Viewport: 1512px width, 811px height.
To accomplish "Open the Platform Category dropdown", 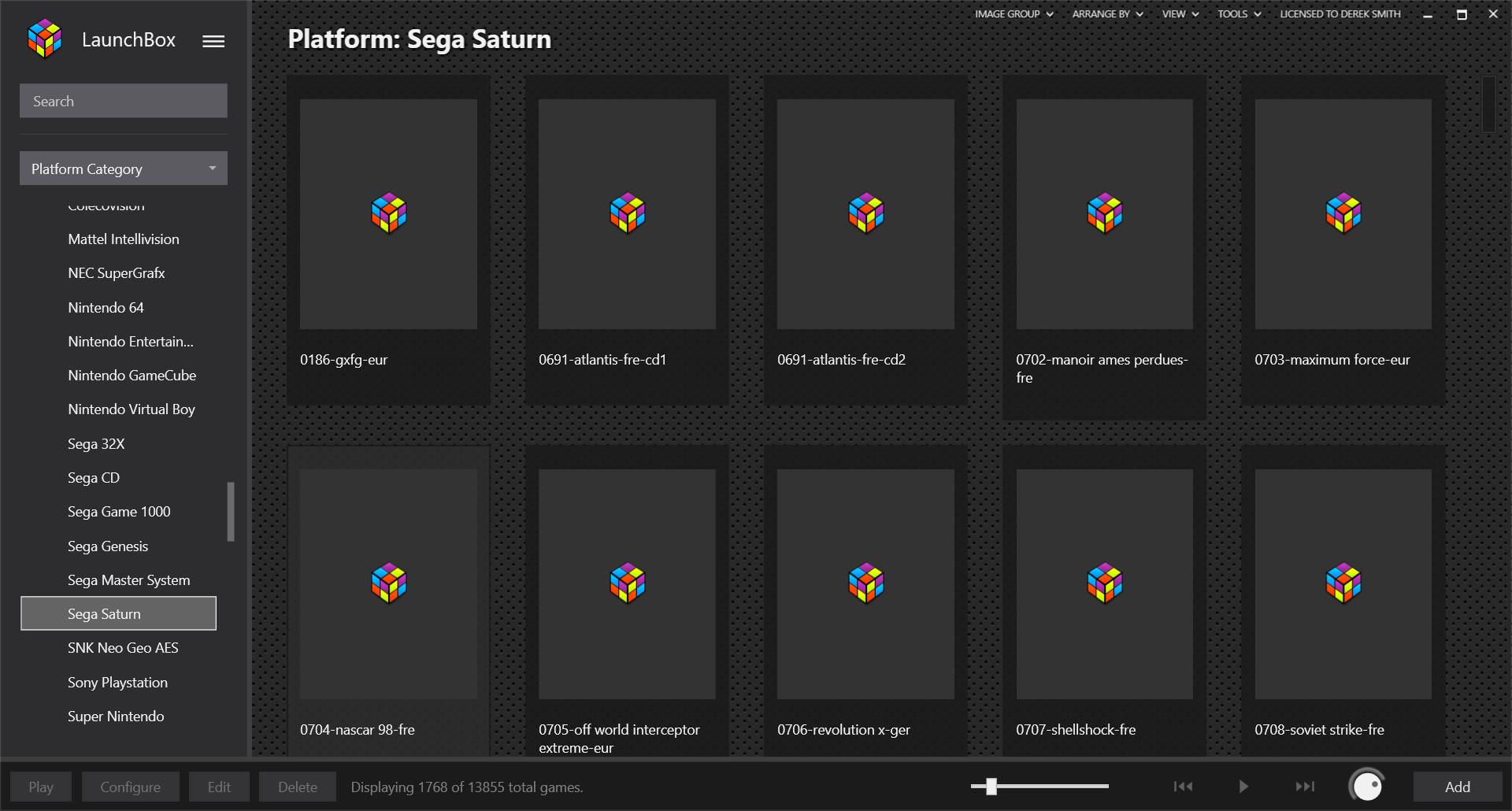I will point(124,168).
